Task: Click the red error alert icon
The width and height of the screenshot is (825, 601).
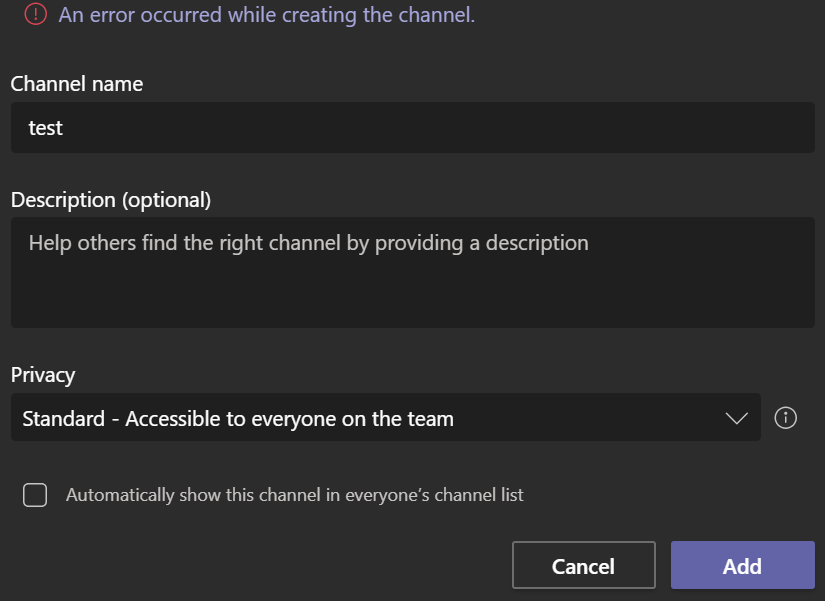Action: pyautogui.click(x=36, y=14)
